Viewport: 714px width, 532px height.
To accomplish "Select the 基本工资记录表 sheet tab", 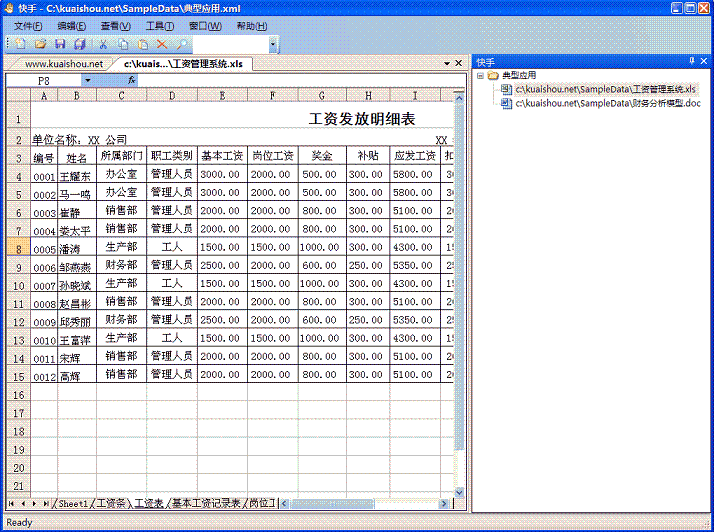I will pyautogui.click(x=206, y=503).
